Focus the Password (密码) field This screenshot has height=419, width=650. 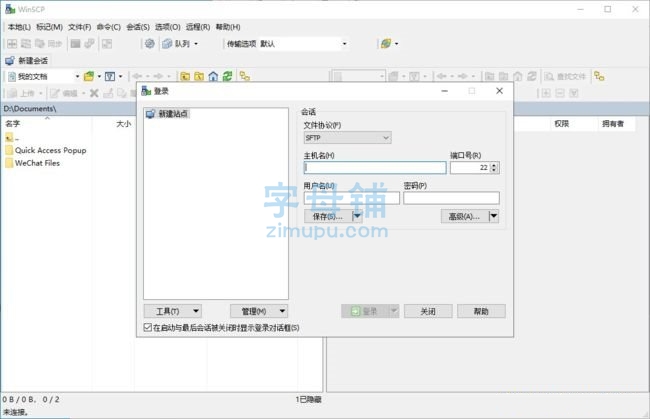click(x=451, y=198)
